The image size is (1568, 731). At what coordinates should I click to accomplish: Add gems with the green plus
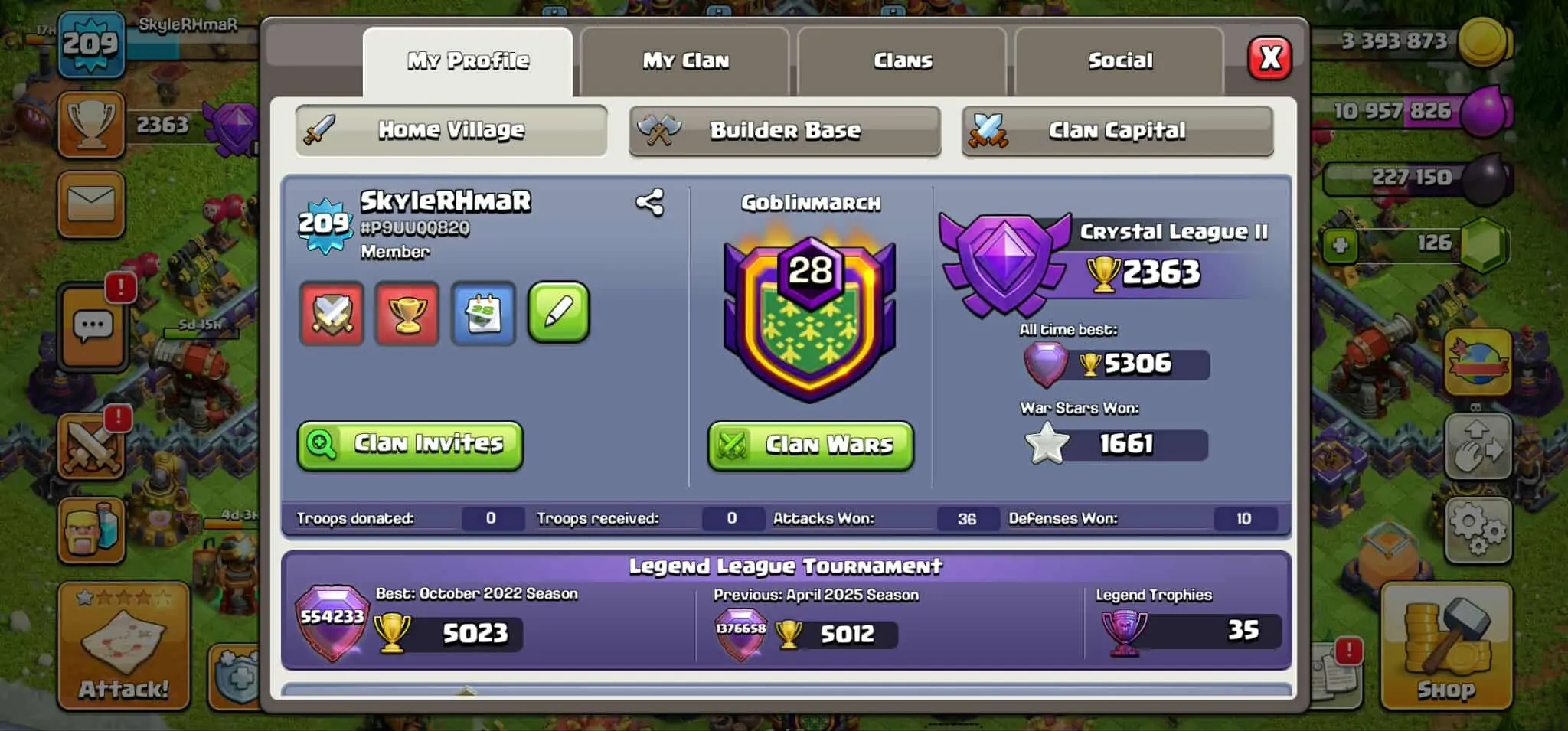pos(1341,246)
